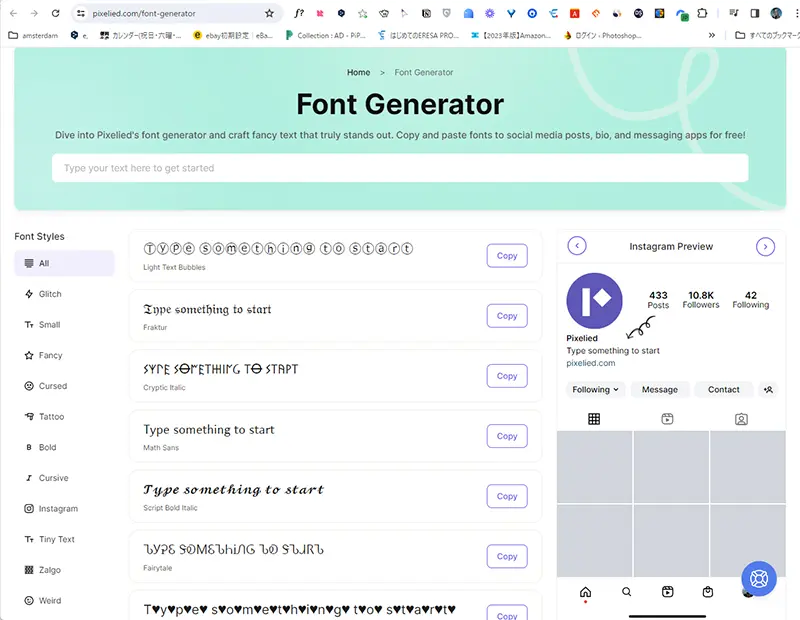The image size is (800, 620).
Task: Open the Chrome three-dot menu
Action: coord(796,13)
